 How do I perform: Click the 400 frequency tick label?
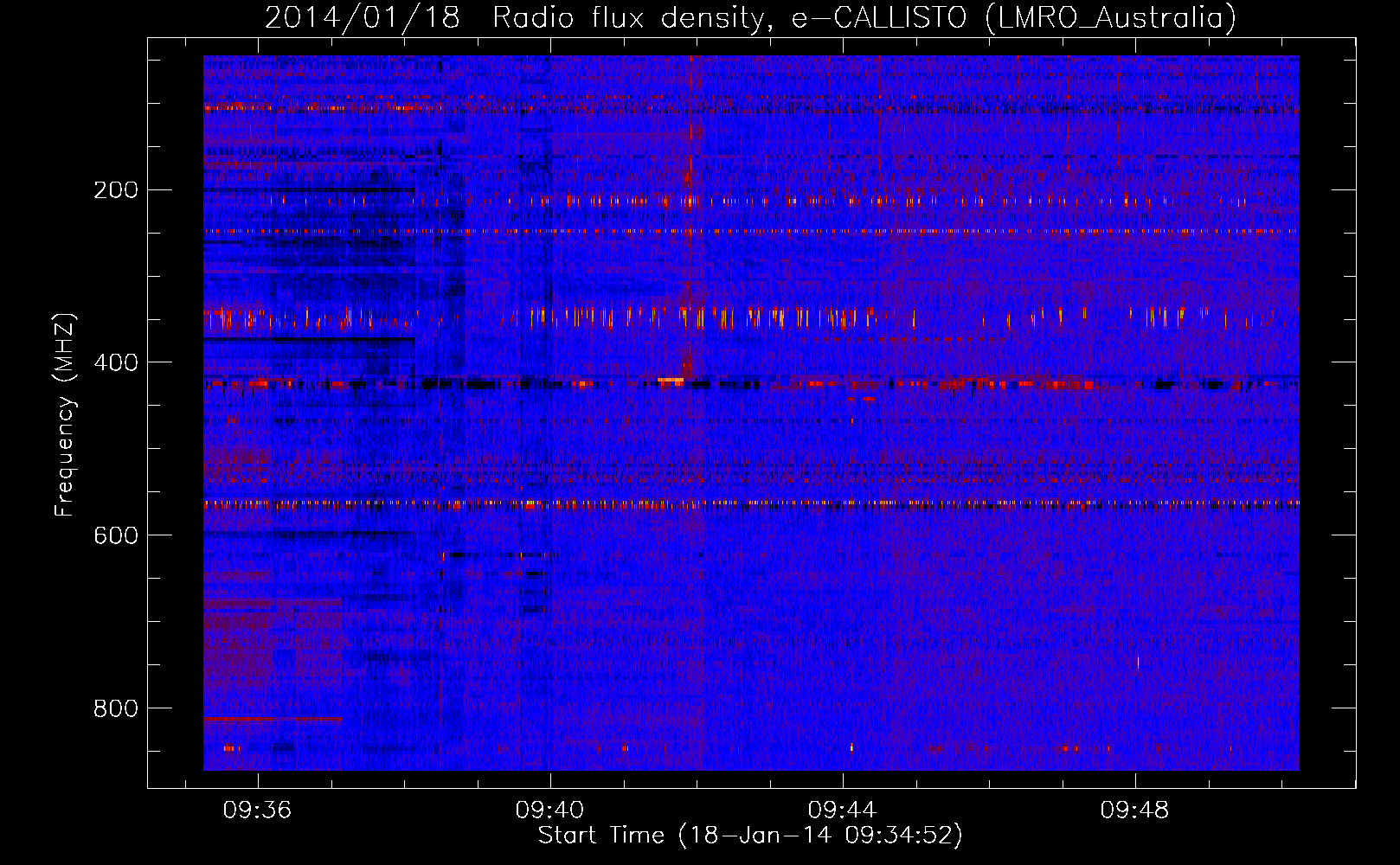[116, 362]
